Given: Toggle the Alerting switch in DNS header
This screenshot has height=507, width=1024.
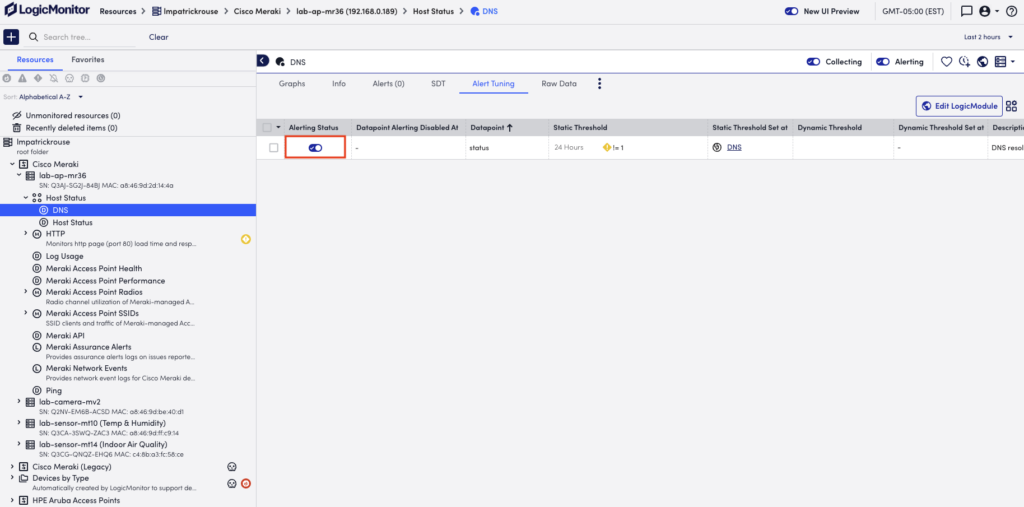Looking at the screenshot, I should pos(883,62).
